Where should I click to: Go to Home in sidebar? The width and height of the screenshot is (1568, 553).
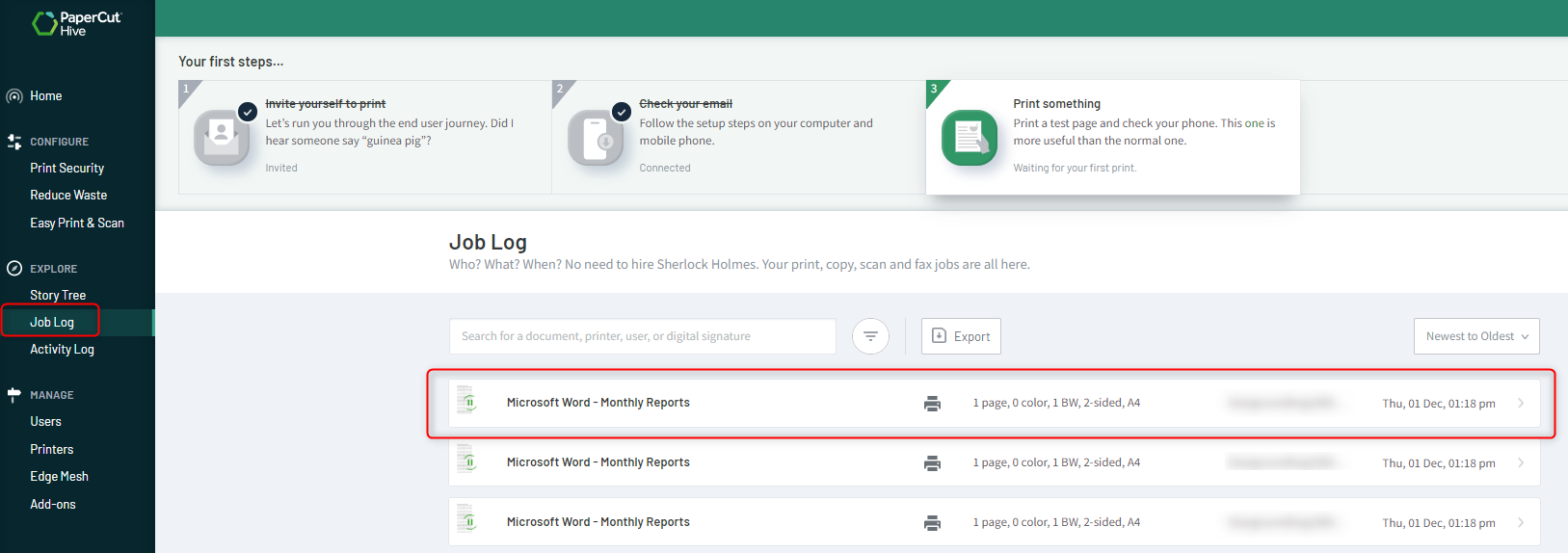tap(46, 96)
